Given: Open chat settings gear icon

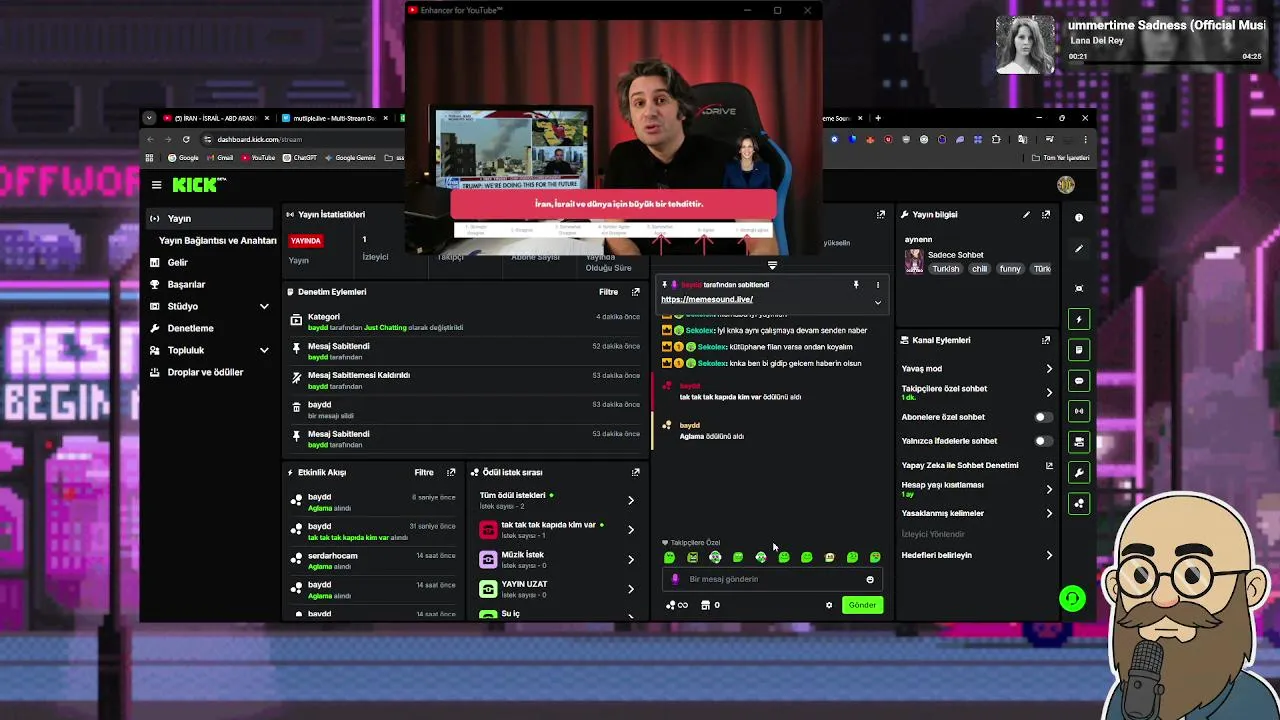Looking at the screenshot, I should (x=828, y=605).
